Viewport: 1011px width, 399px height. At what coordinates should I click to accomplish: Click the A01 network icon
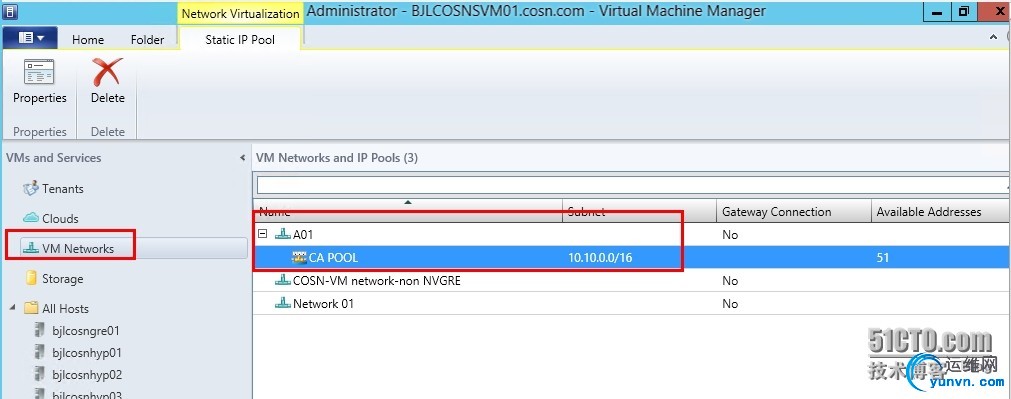tap(282, 235)
